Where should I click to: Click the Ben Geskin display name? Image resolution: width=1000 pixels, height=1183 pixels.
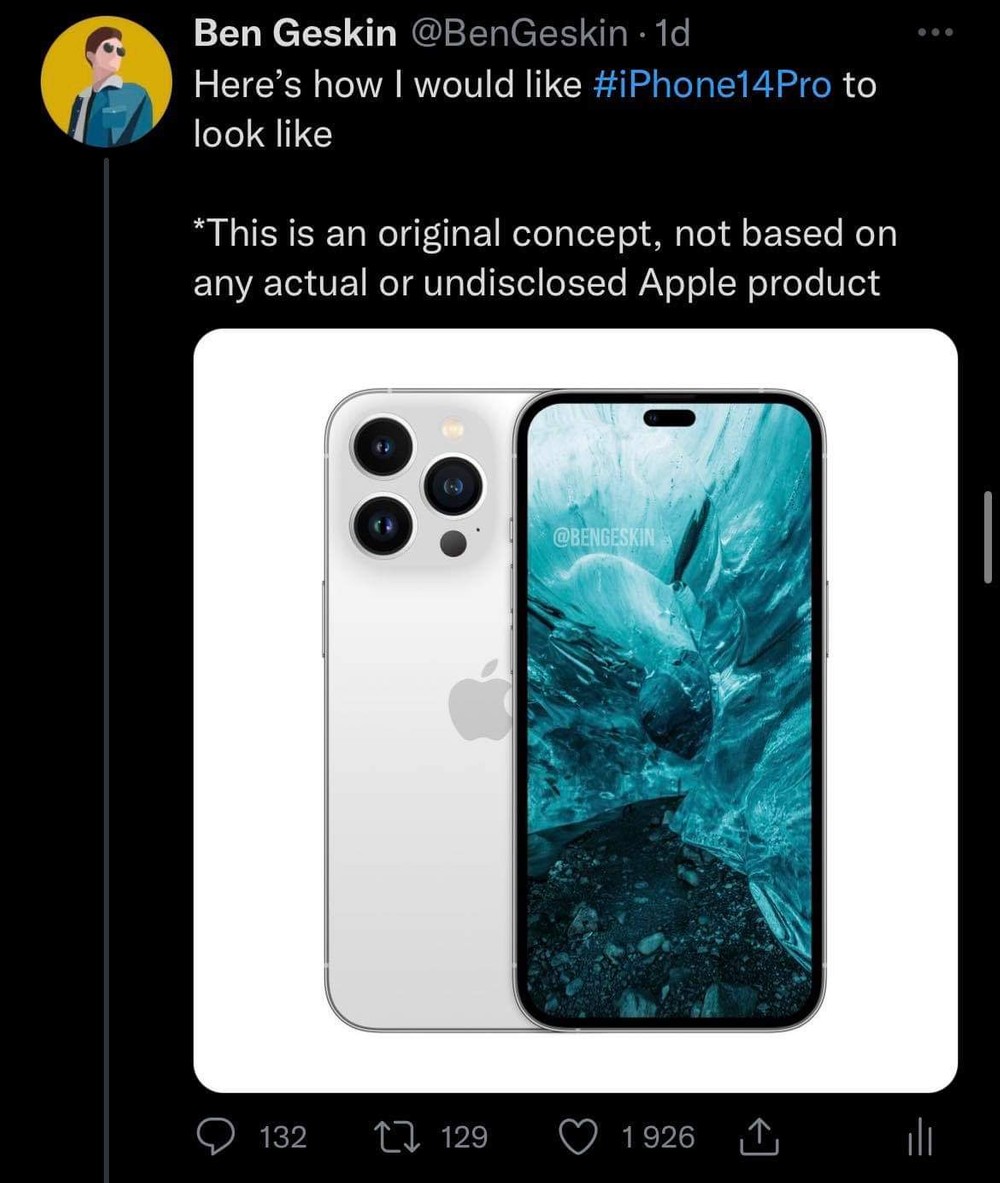pos(295,33)
